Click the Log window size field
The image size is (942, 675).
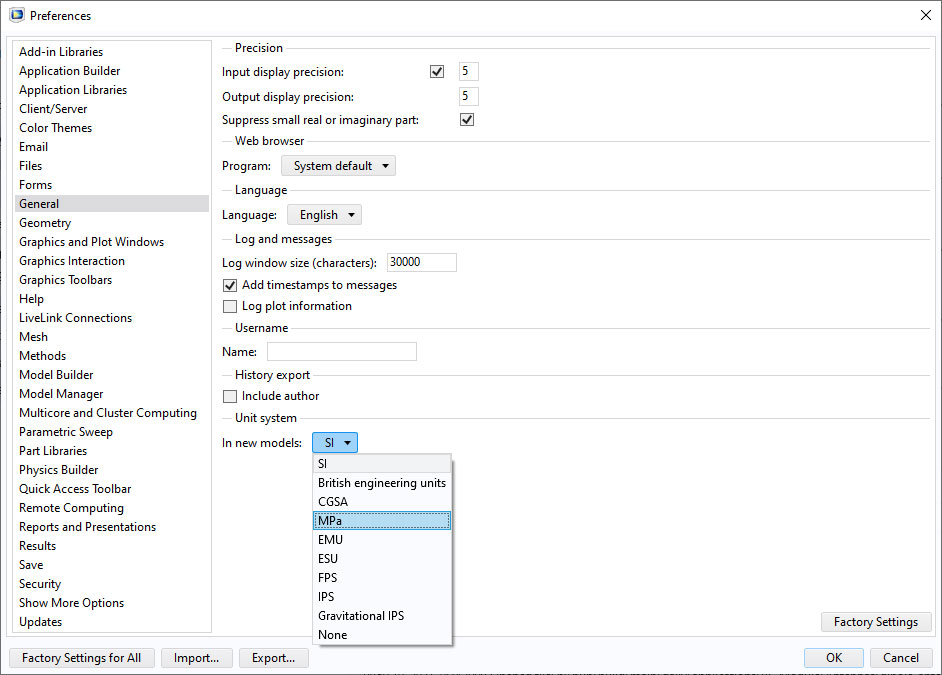click(421, 263)
